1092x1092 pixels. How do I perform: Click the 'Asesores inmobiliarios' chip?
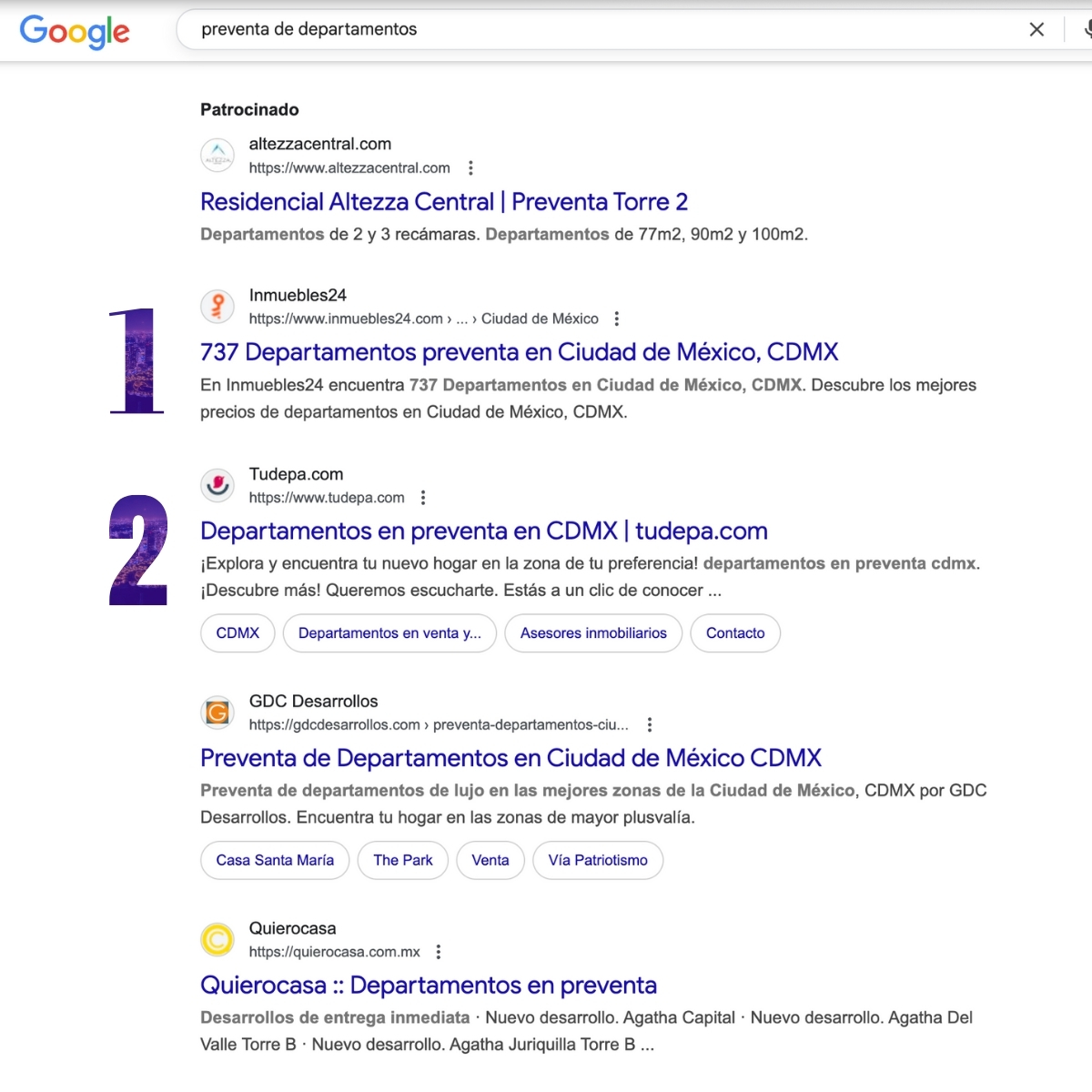tap(593, 633)
